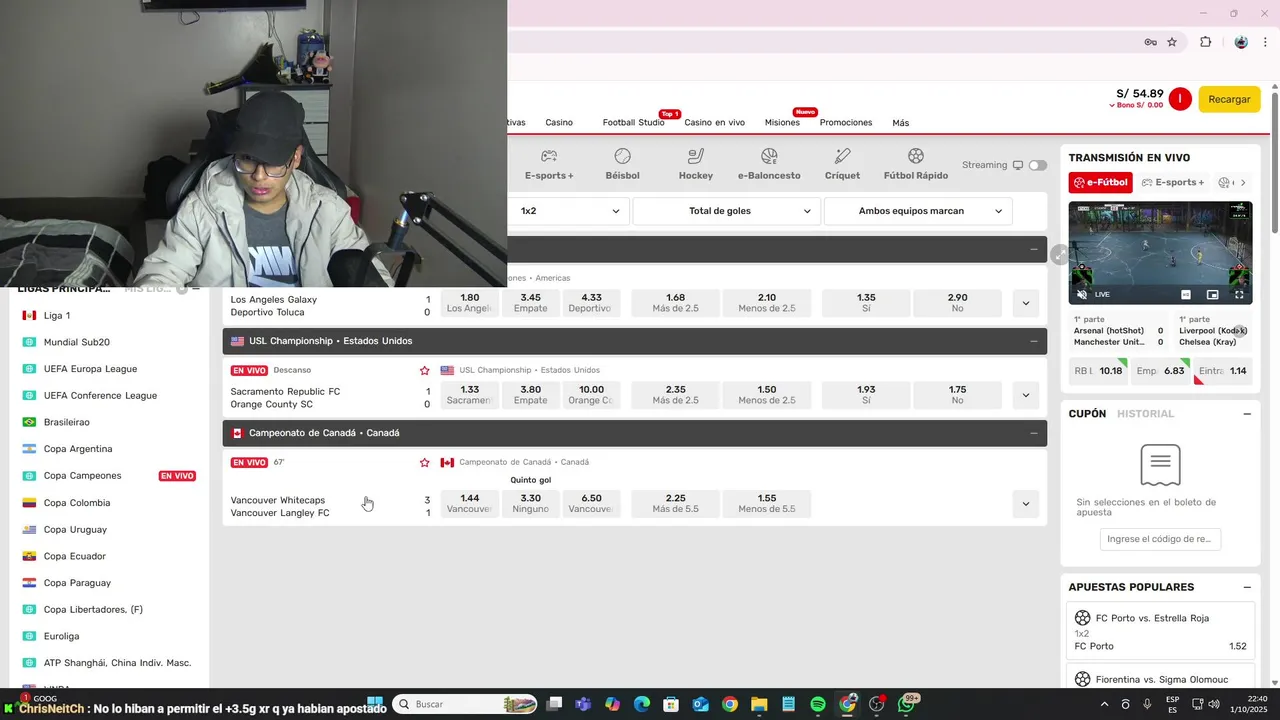The height and width of the screenshot is (720, 1280).
Task: Open Football Studio menu item
Action: (x=633, y=123)
